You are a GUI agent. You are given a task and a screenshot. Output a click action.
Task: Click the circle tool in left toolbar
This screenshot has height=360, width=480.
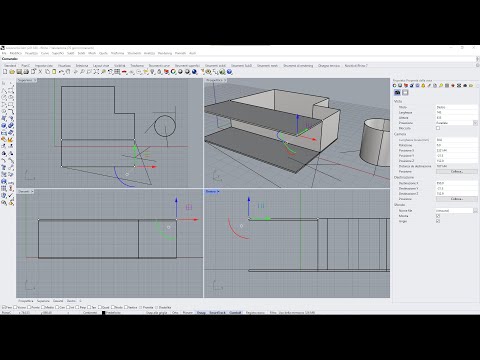[x=4, y=97]
